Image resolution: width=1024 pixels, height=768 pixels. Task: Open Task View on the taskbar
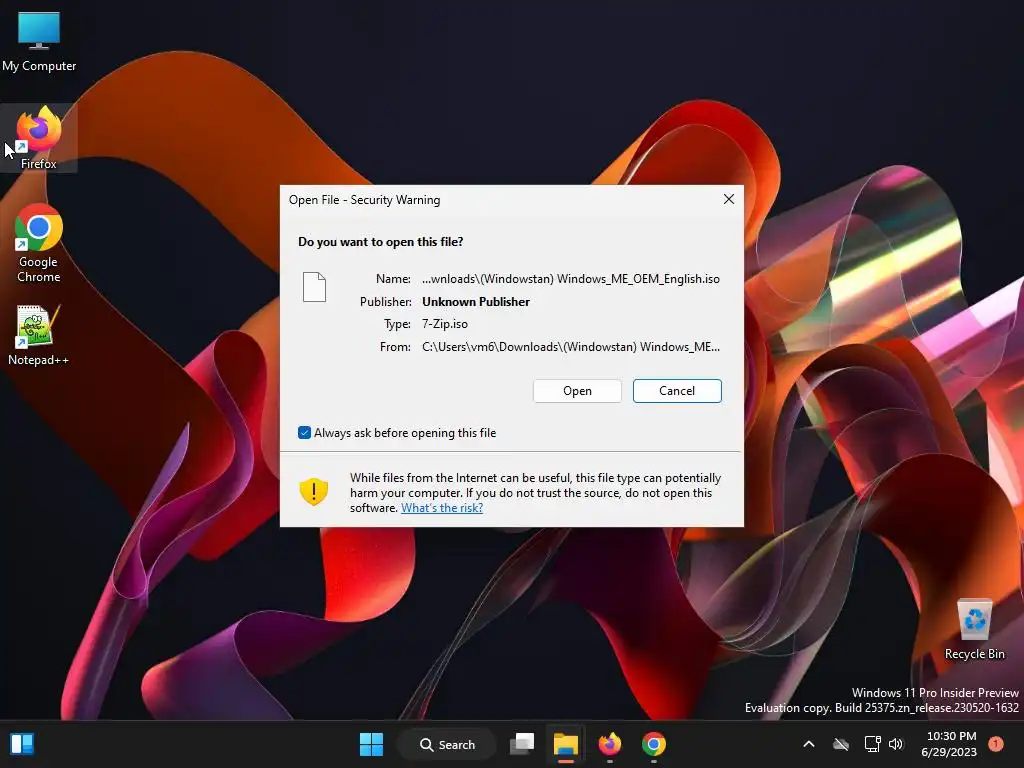tap(522, 744)
